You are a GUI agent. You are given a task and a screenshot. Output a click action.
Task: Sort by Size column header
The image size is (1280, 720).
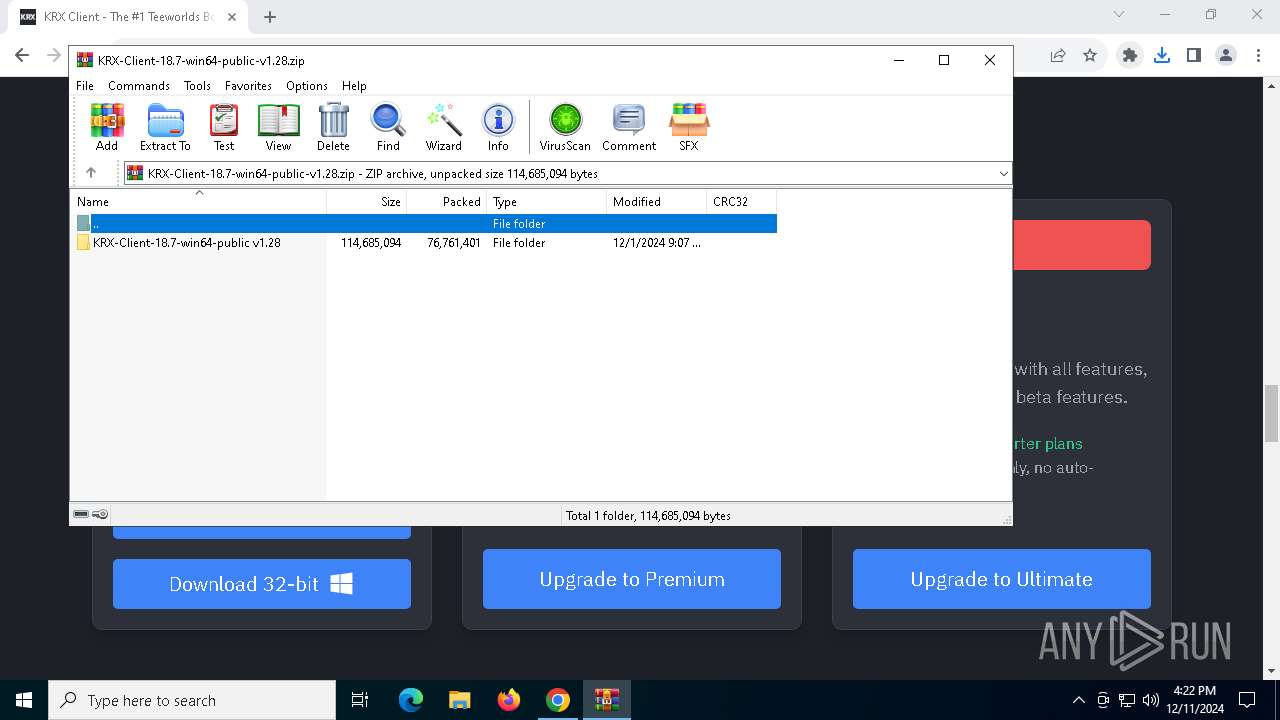pyautogui.click(x=367, y=201)
